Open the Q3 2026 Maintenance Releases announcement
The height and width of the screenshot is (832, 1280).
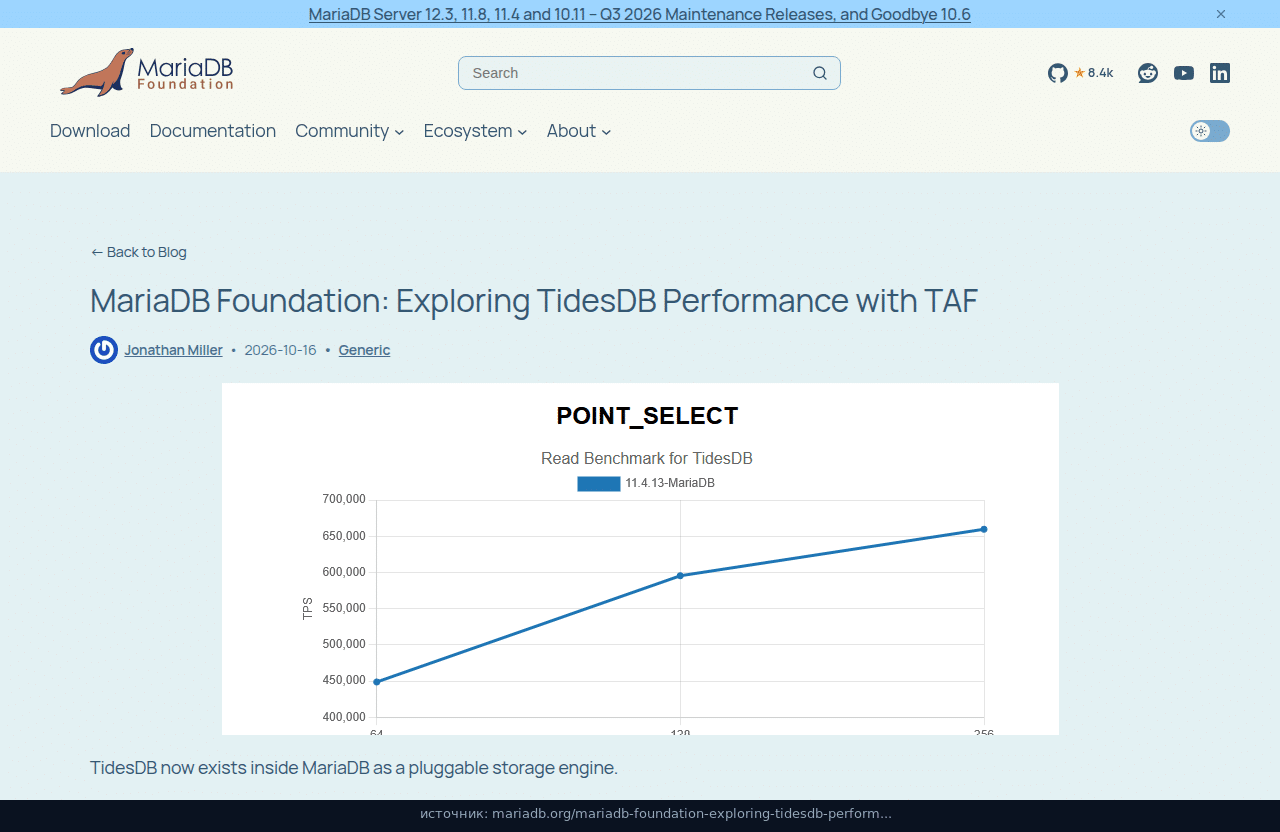click(x=640, y=14)
